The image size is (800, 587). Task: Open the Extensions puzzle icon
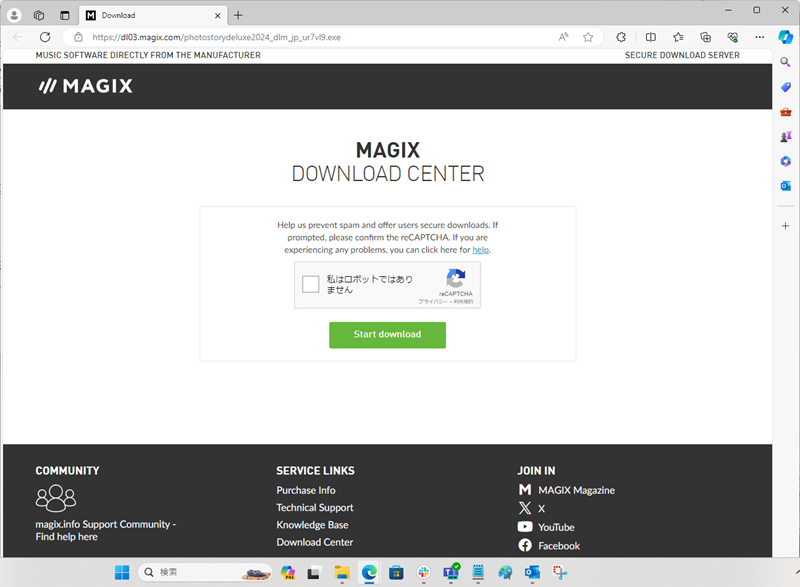(x=621, y=37)
